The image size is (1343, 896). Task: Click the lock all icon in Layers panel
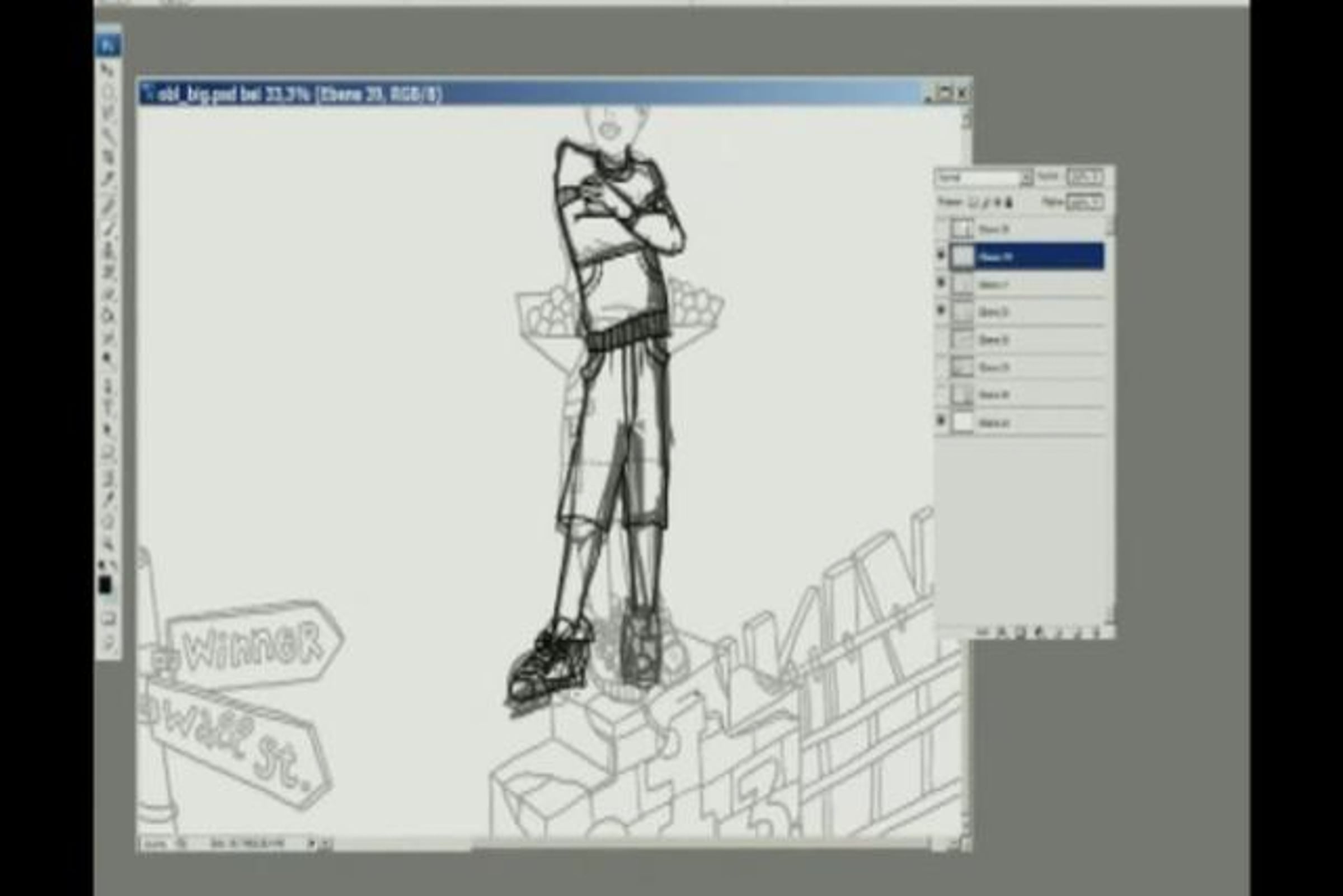coord(1009,202)
